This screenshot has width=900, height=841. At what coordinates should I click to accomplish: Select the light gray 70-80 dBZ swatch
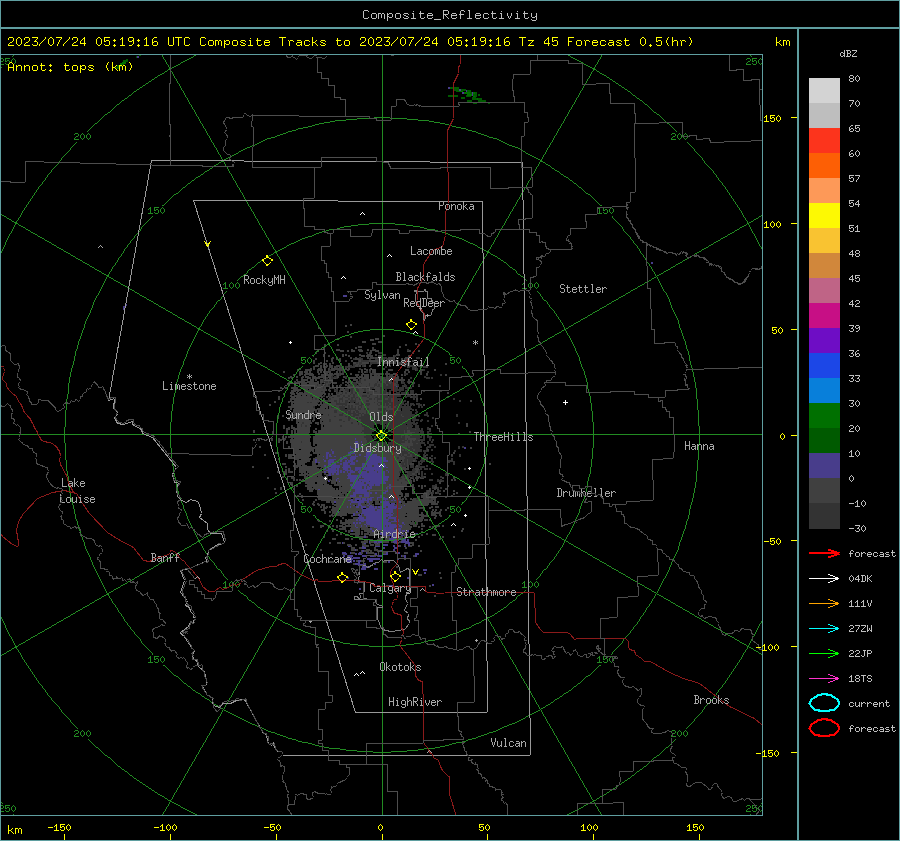click(824, 90)
